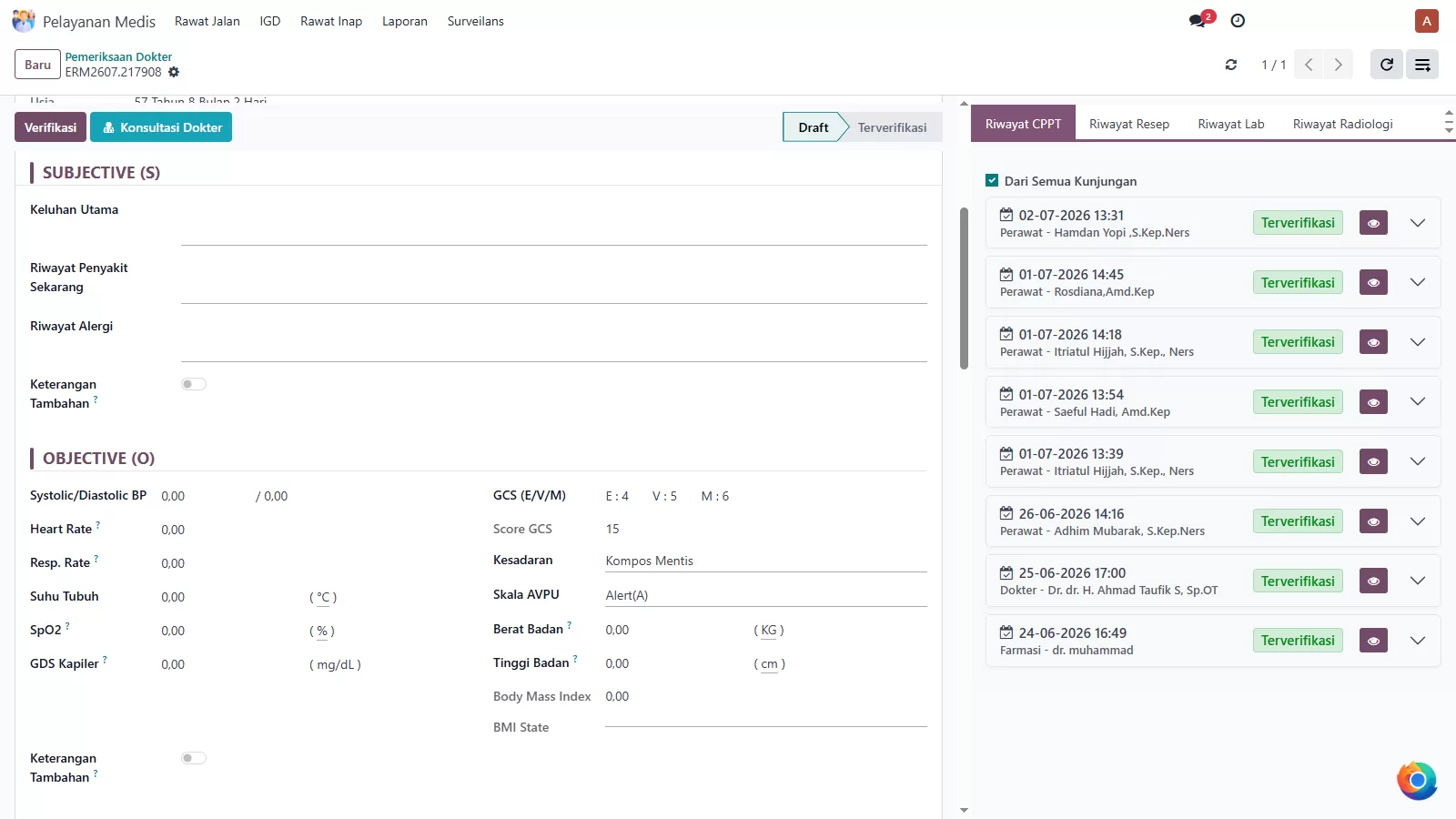Expand the 01-07-2026 14:45 CPPT record
This screenshot has width=1456, height=819.
(x=1418, y=282)
